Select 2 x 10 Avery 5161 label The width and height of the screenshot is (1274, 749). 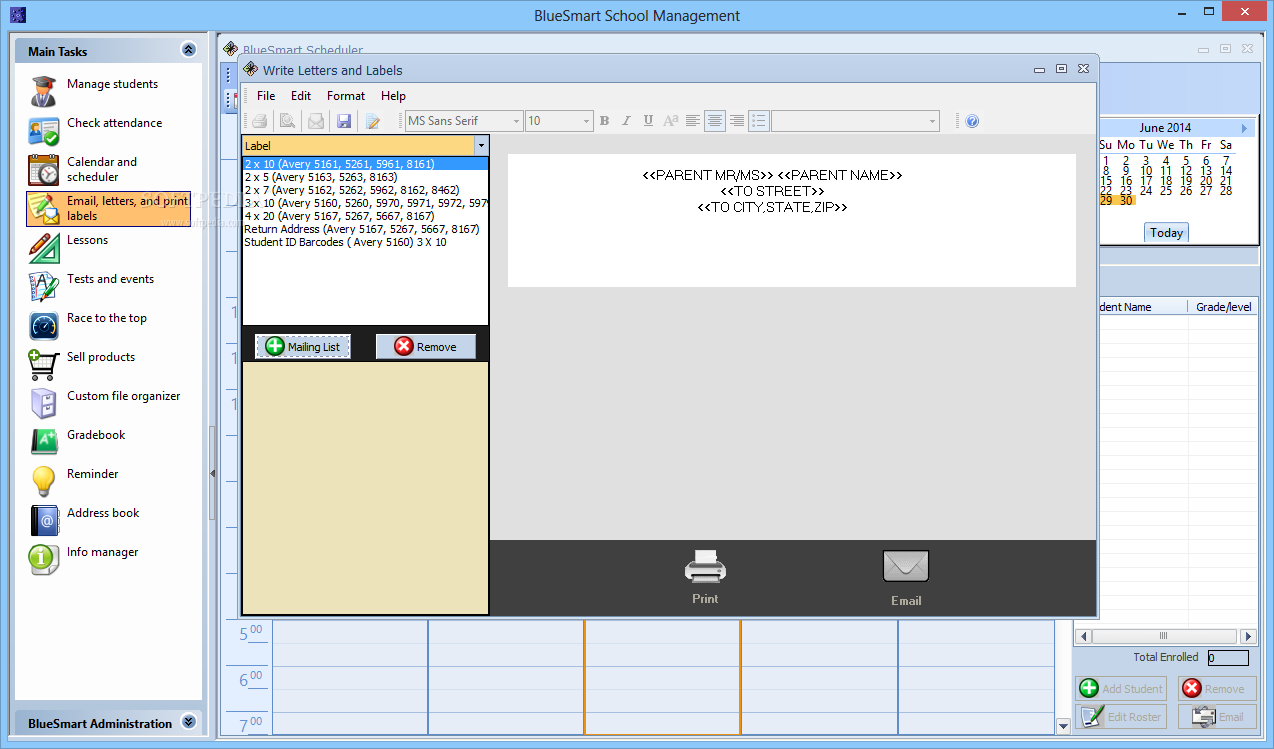(365, 164)
